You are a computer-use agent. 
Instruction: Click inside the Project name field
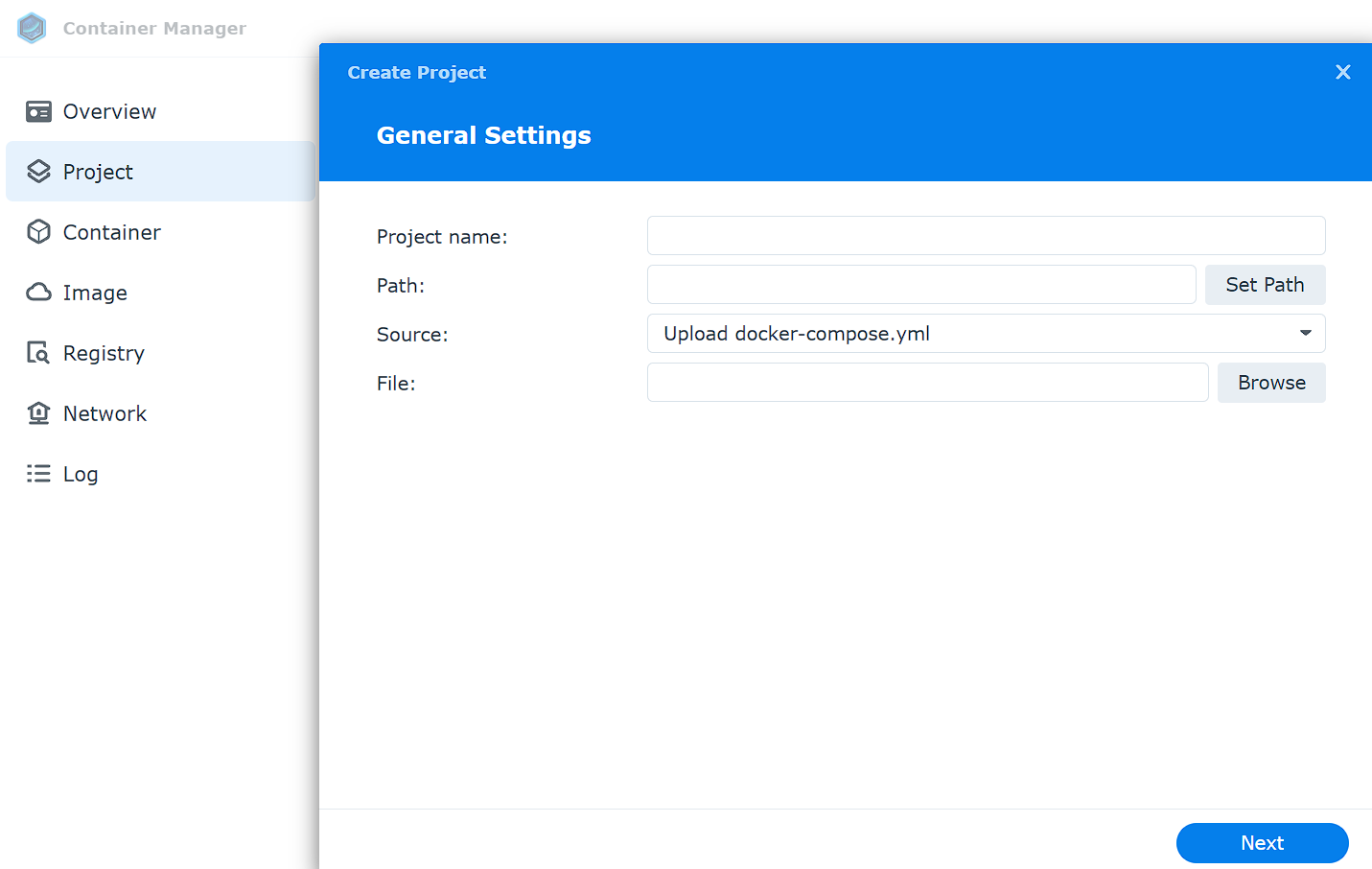(x=986, y=235)
